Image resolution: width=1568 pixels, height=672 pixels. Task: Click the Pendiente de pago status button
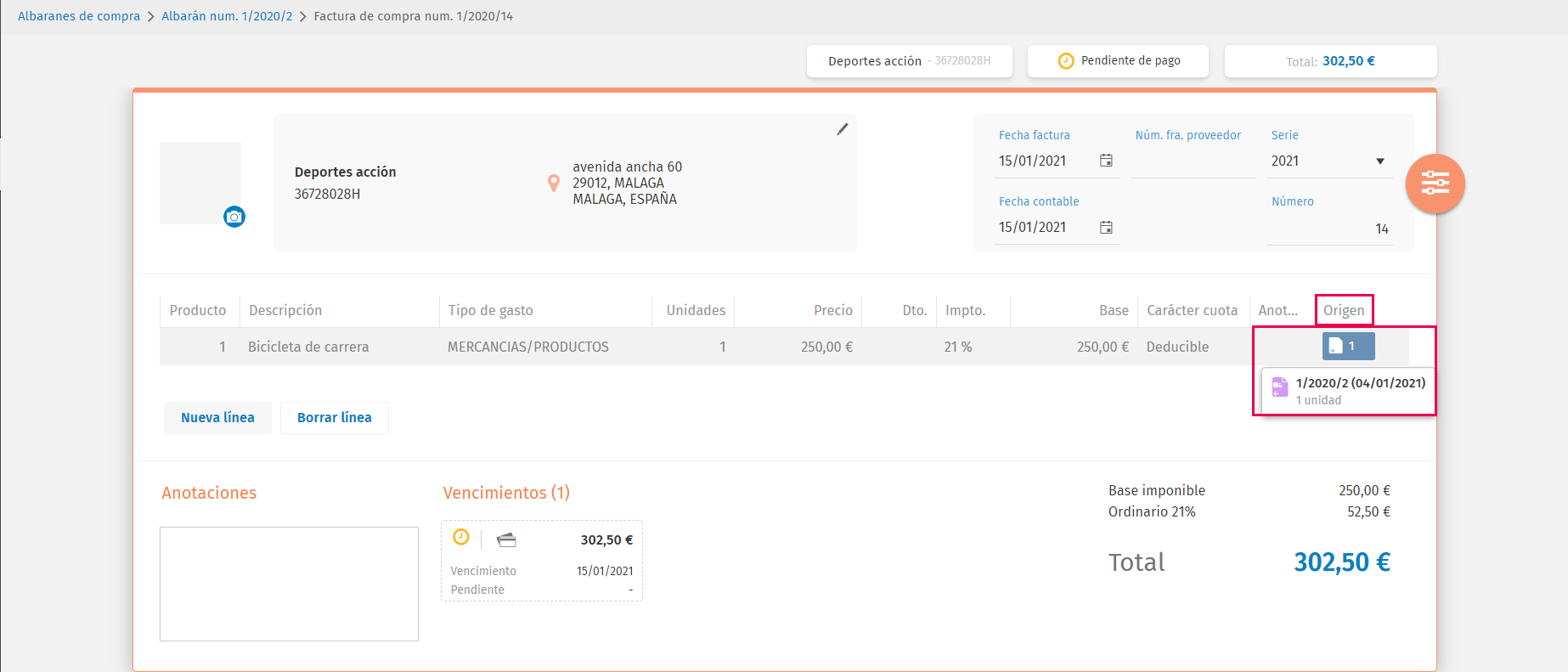tap(1118, 61)
